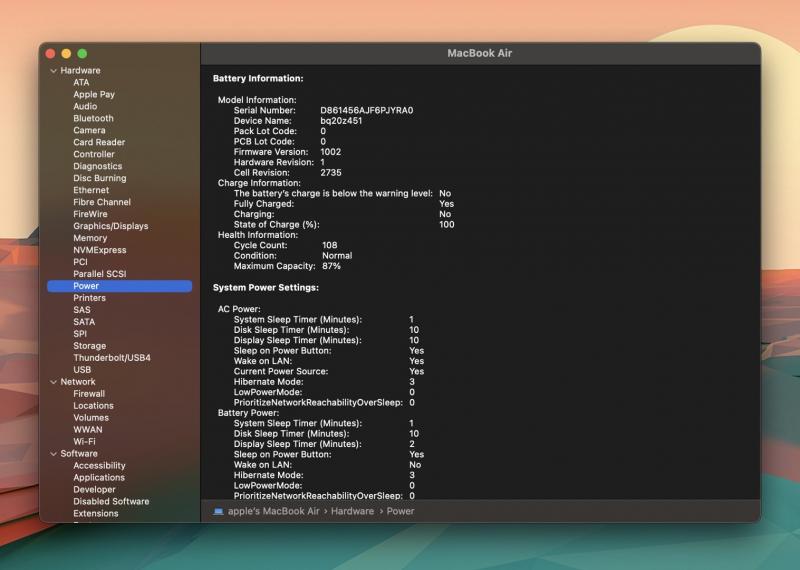Select Apple Pay in the sidebar

94,94
